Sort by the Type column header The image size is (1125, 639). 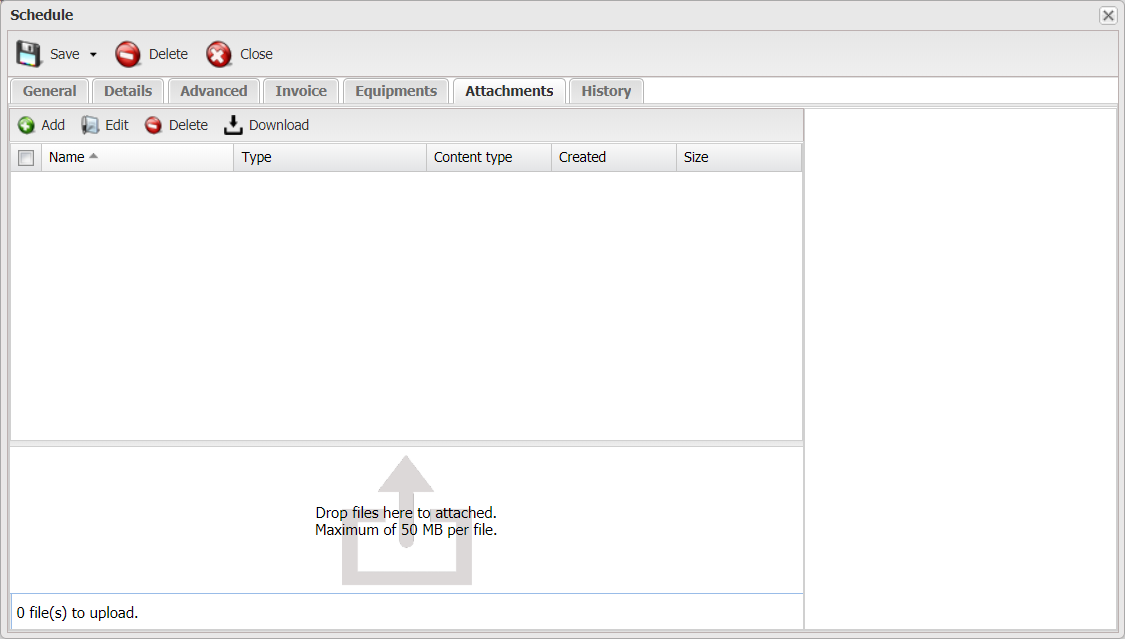pyautogui.click(x=330, y=157)
